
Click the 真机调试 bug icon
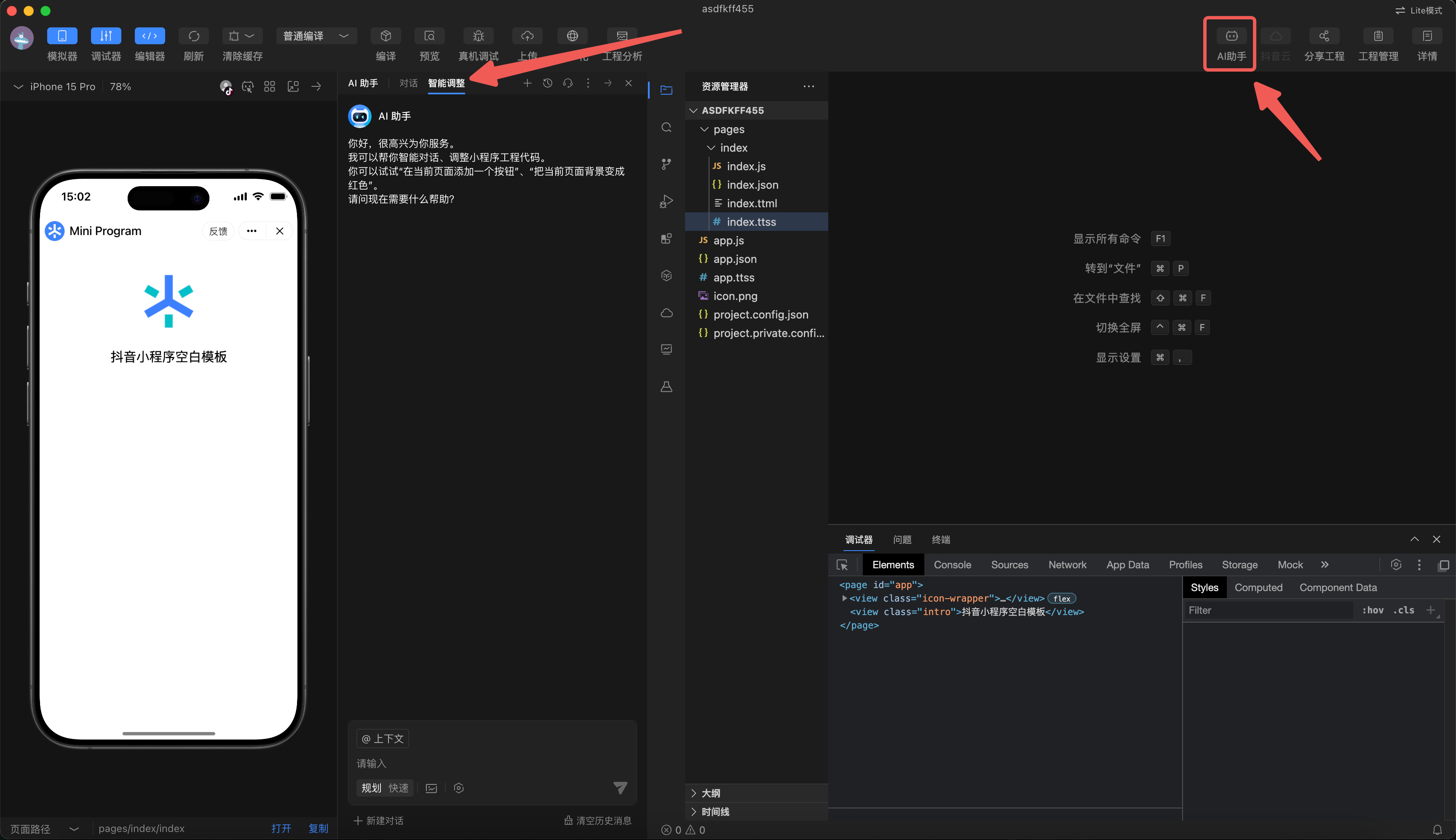[478, 36]
